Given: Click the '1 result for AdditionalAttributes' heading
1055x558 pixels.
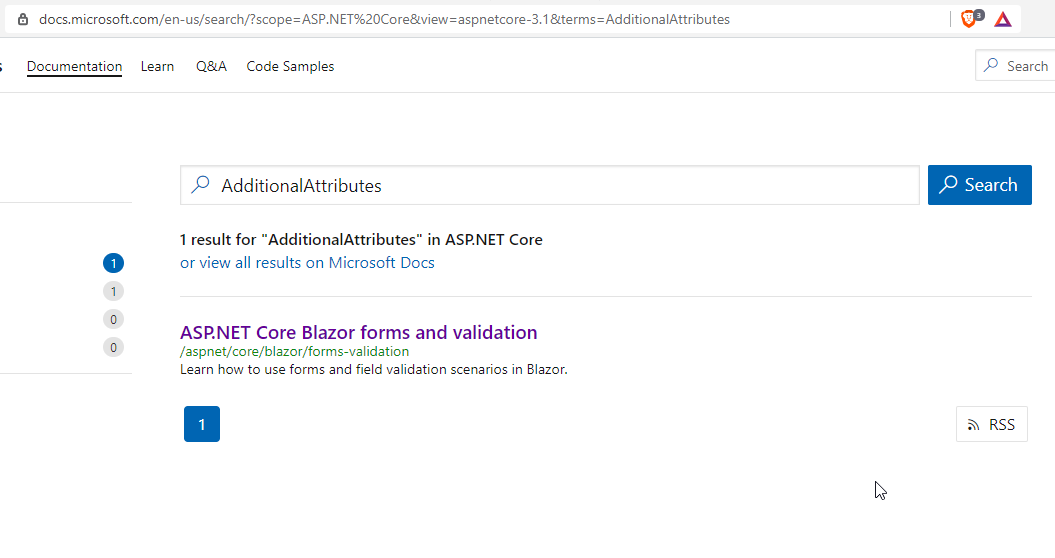Looking at the screenshot, I should (361, 240).
